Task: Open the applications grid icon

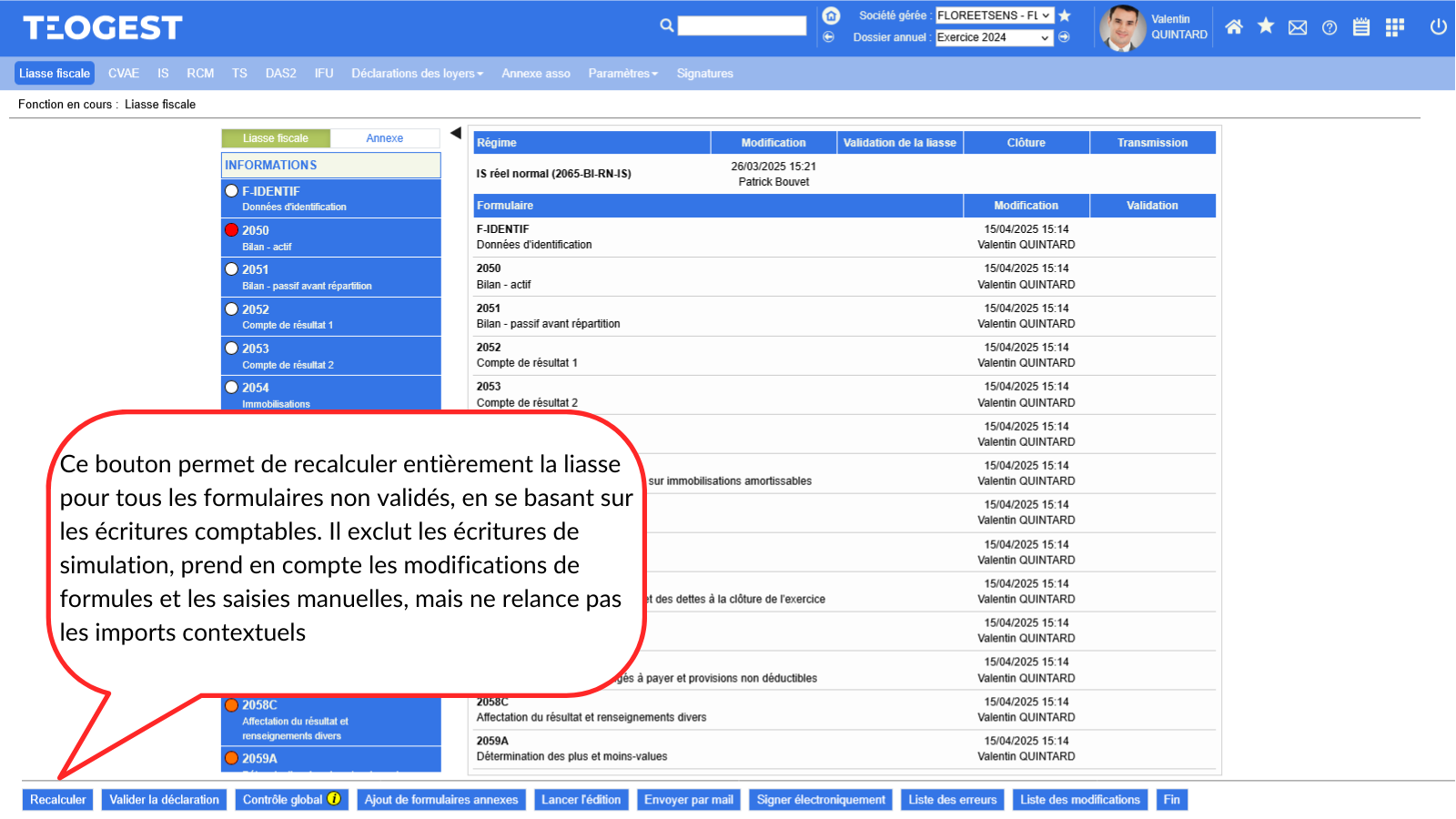Action: (1394, 27)
